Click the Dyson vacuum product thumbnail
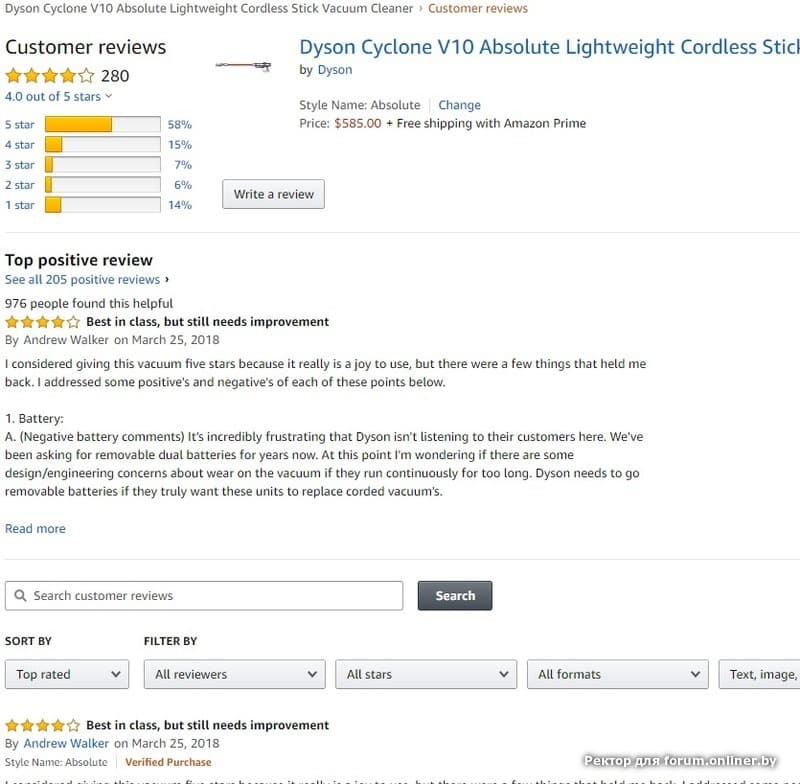This screenshot has width=800, height=784. point(244,67)
